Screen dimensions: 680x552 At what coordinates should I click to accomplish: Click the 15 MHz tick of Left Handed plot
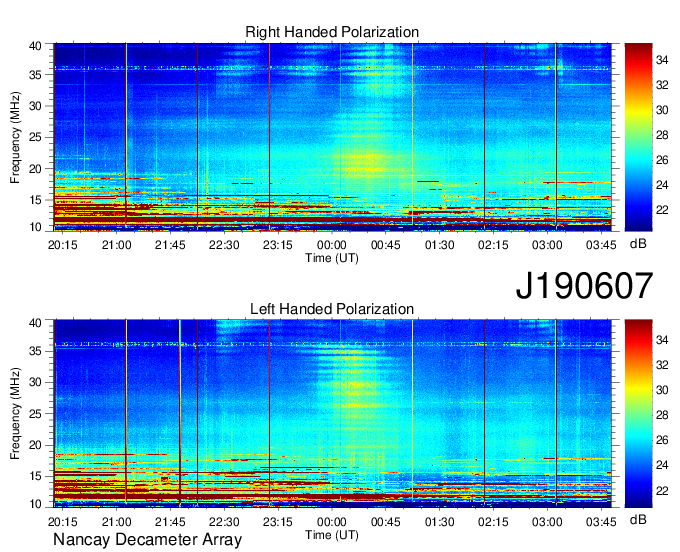[x=36, y=476]
